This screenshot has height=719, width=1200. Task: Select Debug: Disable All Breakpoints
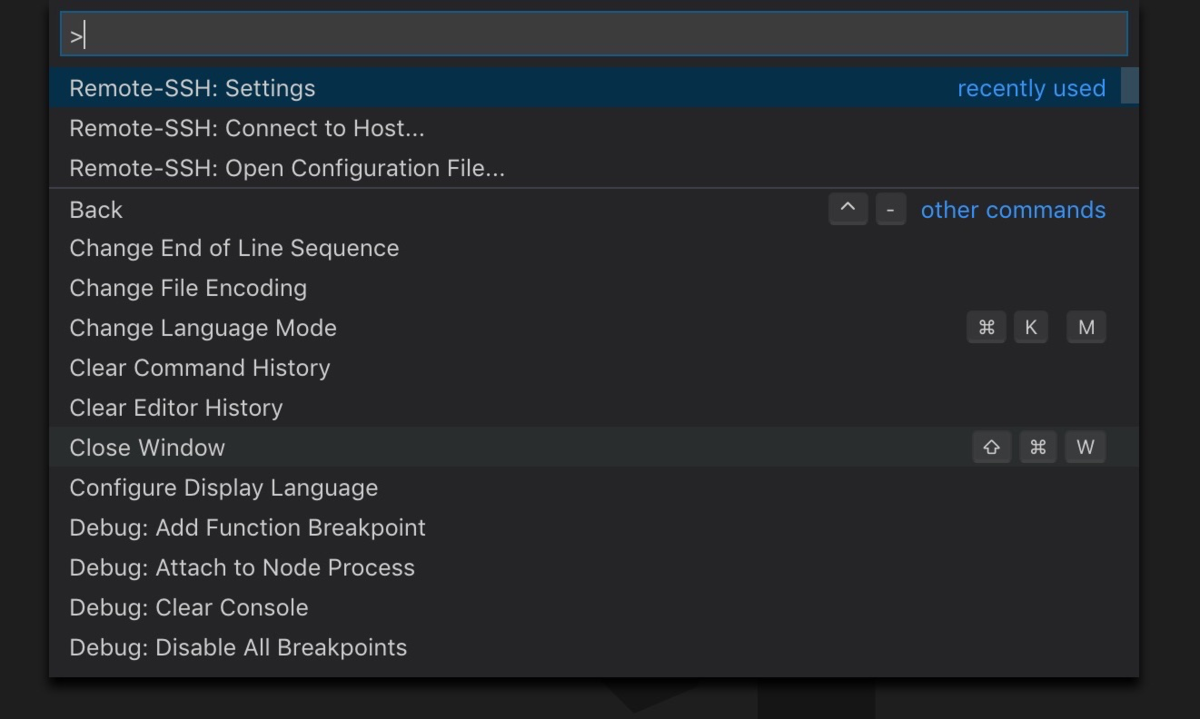[593, 648]
